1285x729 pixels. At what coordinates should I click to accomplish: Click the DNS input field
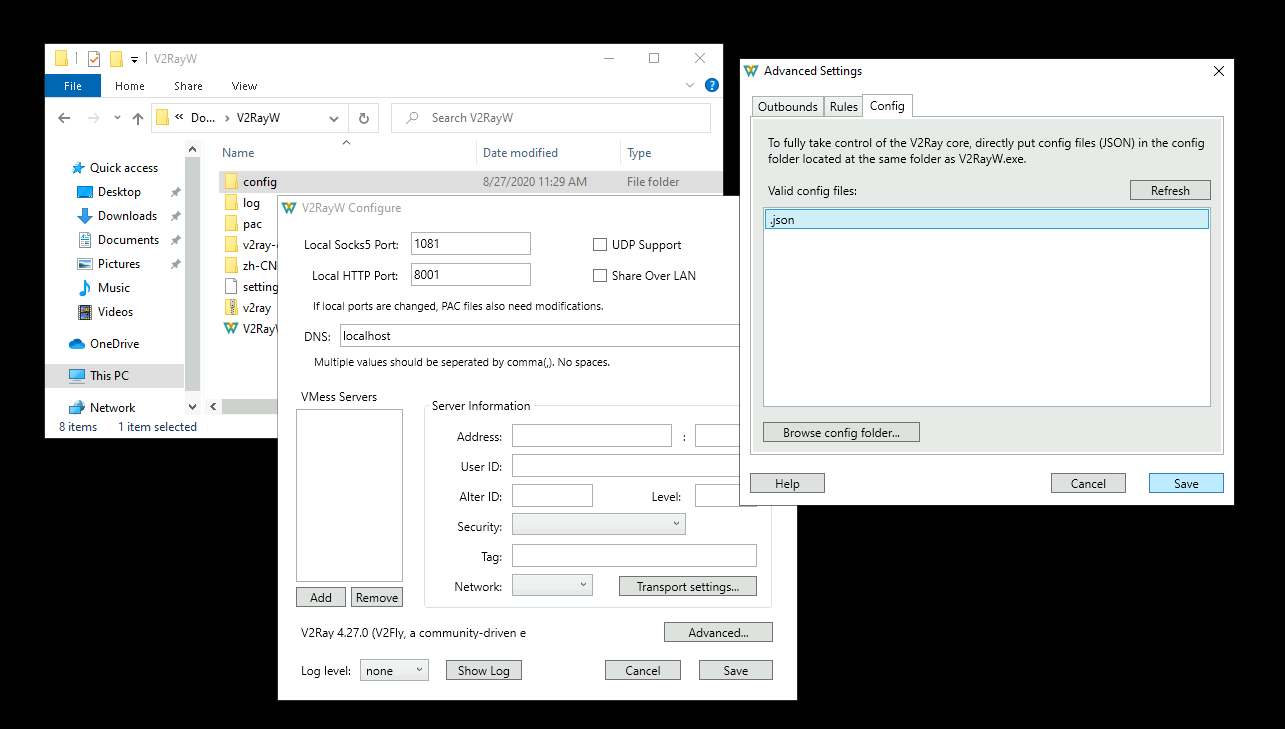pyautogui.click(x=540, y=336)
